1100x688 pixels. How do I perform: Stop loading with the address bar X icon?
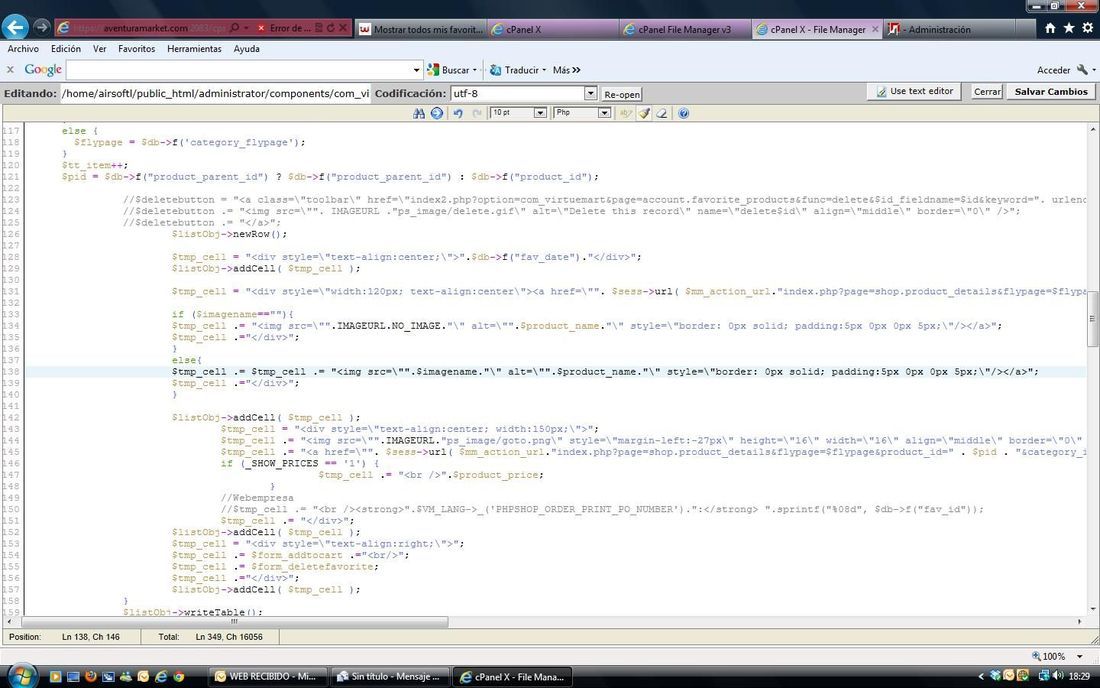pyautogui.click(x=342, y=28)
